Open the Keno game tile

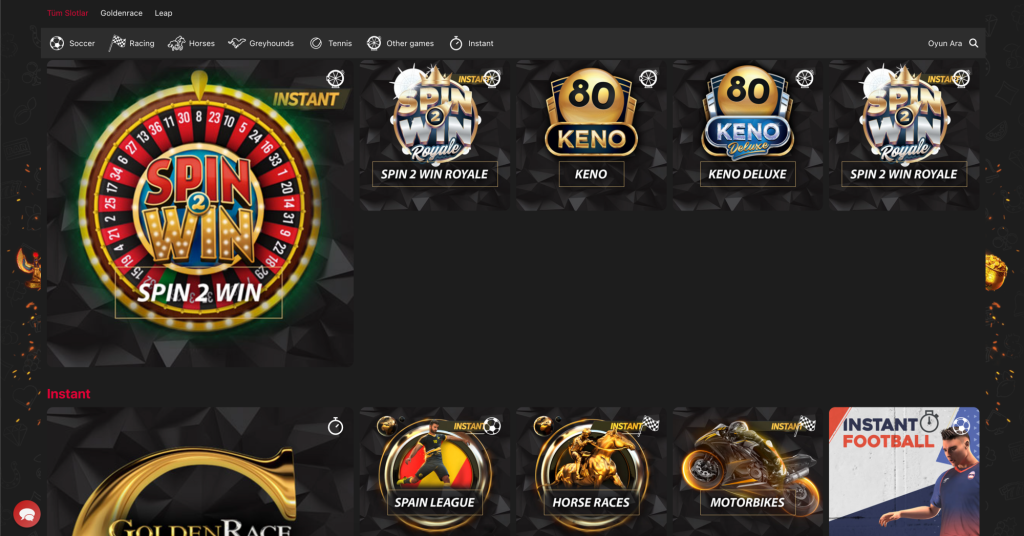[591, 135]
